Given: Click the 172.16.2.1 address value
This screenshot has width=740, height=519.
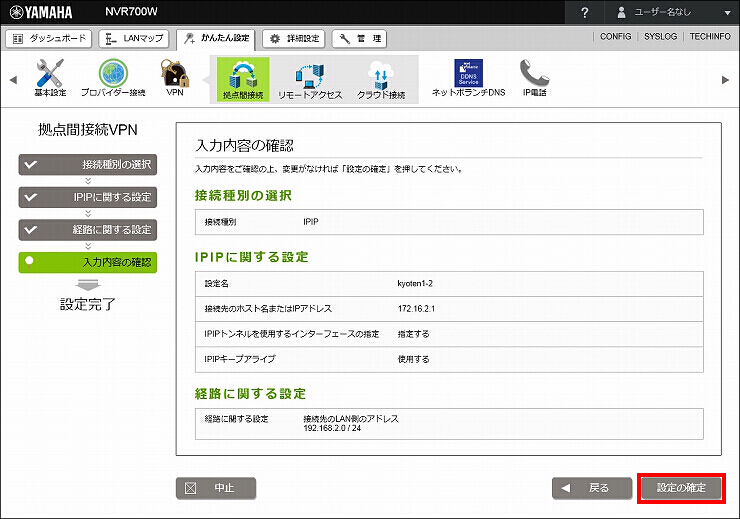Looking at the screenshot, I should (x=416, y=309).
